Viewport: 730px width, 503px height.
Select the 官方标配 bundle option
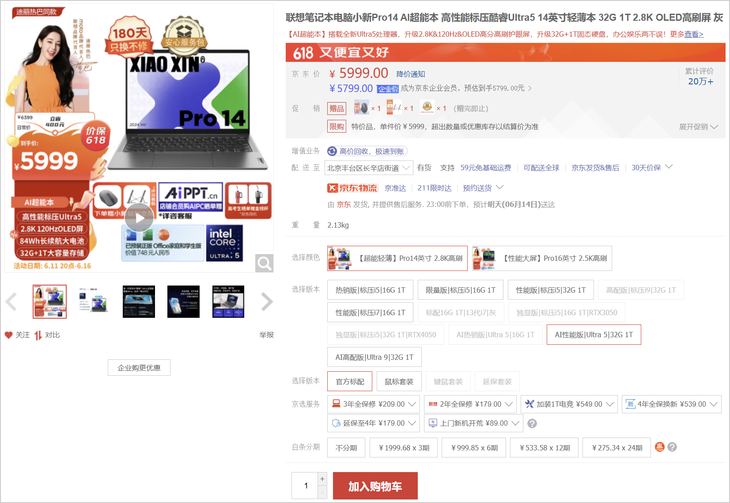point(350,381)
